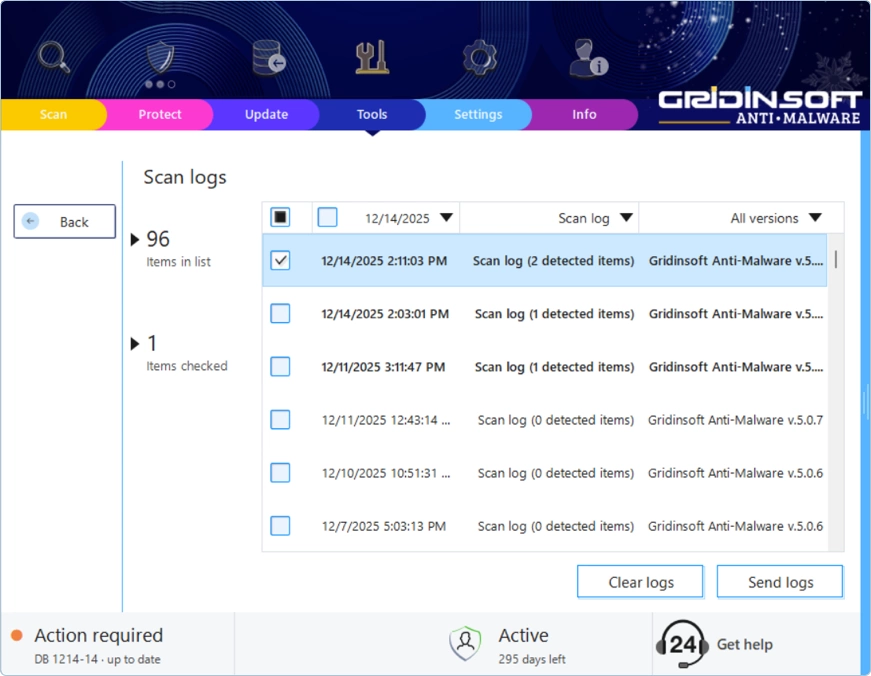Switch to the Update tab

(x=265, y=114)
